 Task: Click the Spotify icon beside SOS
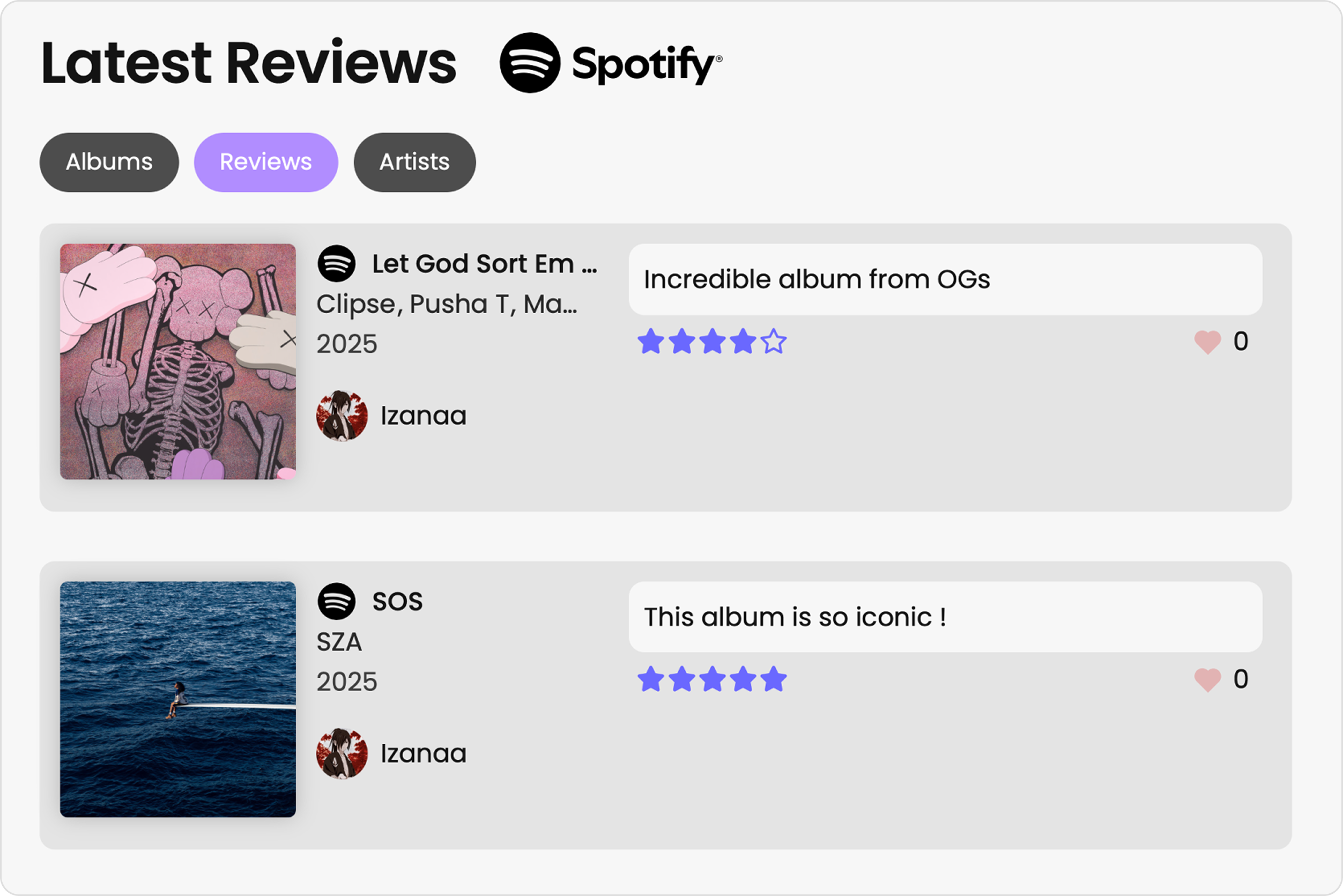(338, 601)
